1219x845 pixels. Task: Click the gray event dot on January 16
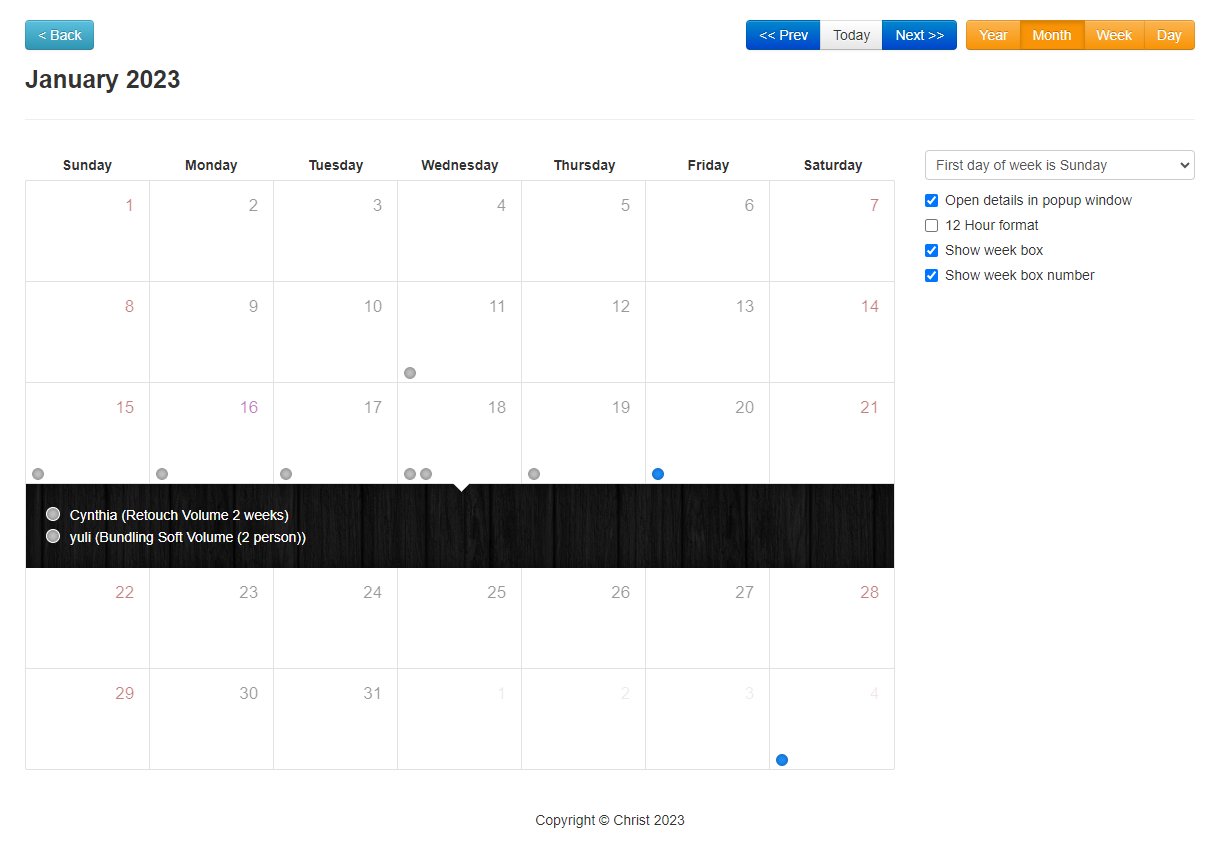click(162, 474)
